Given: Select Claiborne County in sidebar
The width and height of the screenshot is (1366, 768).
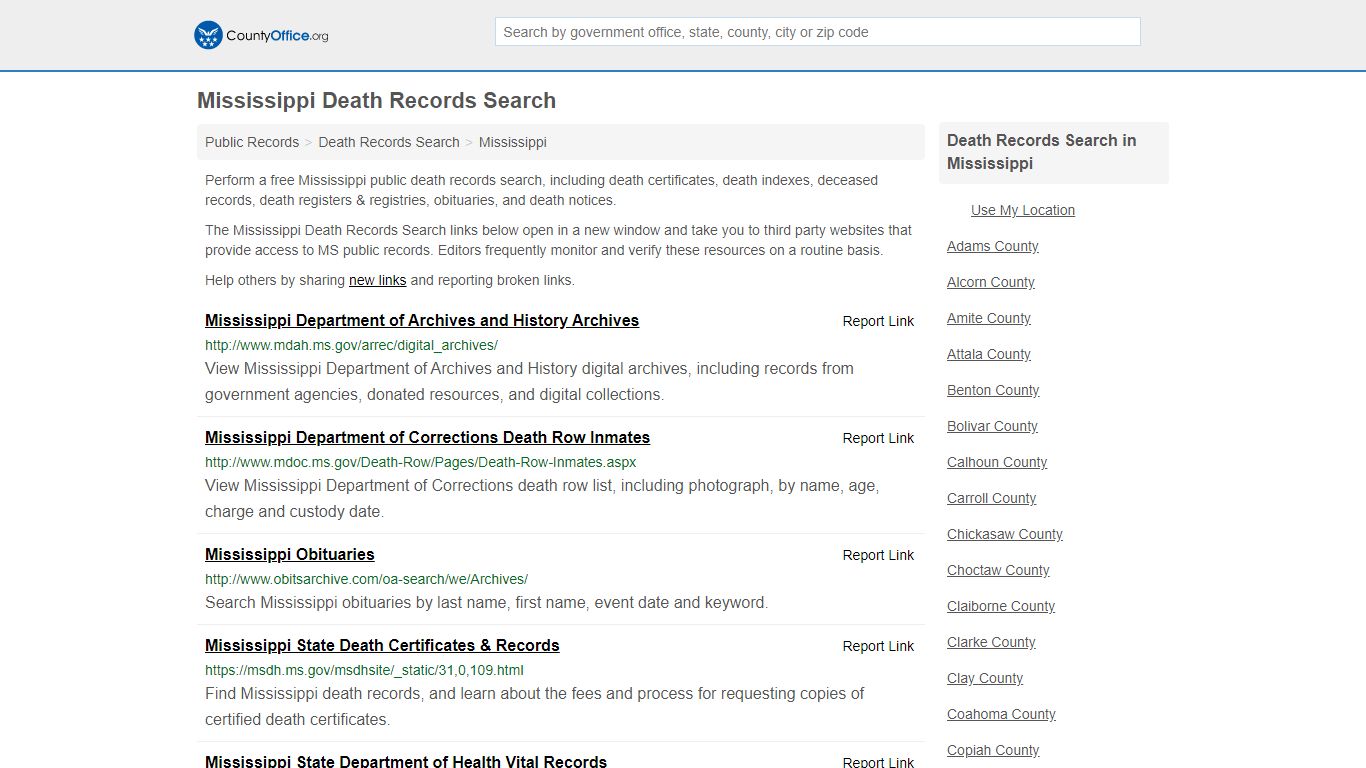Looking at the screenshot, I should [x=1001, y=606].
